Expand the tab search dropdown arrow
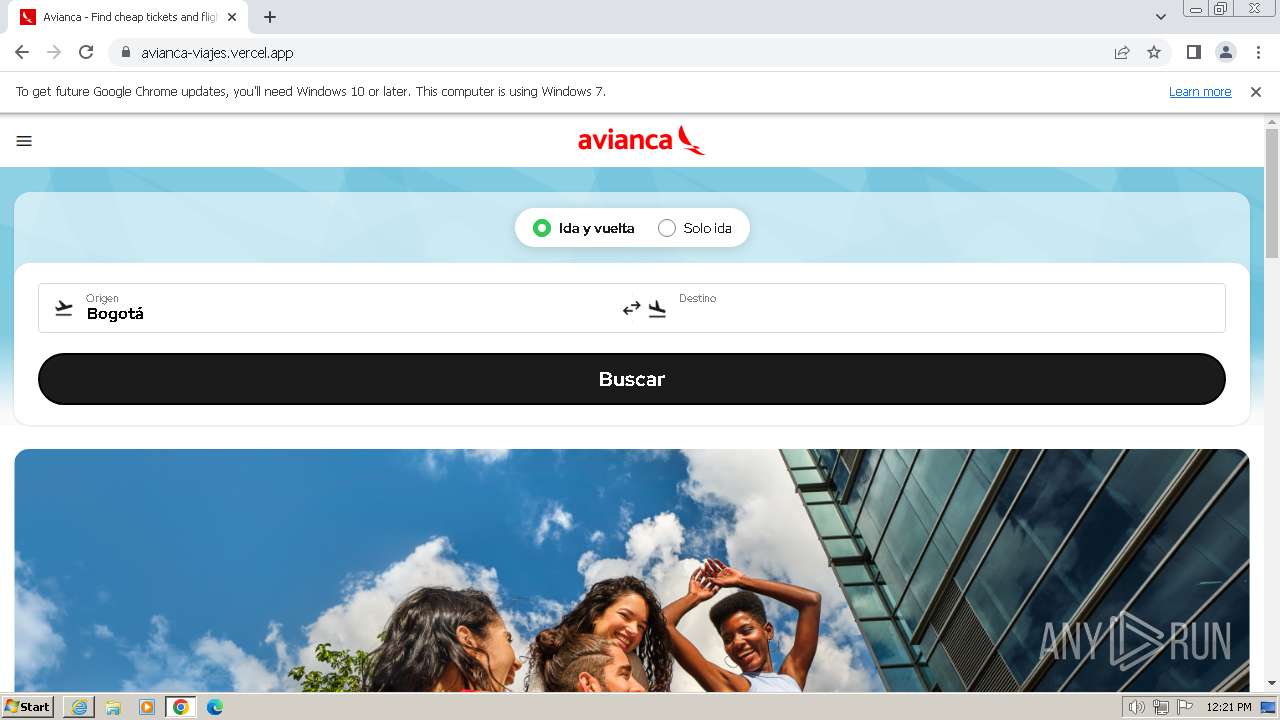This screenshot has height=720, width=1280. (1160, 17)
